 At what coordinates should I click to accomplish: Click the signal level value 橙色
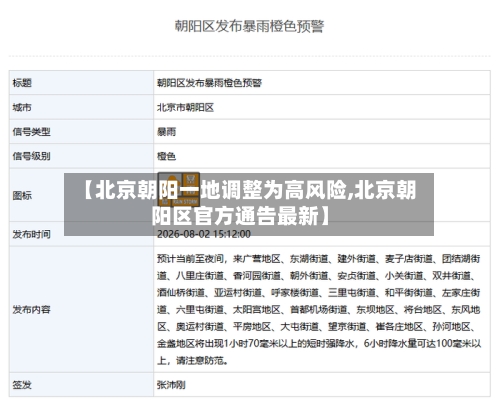pos(166,156)
